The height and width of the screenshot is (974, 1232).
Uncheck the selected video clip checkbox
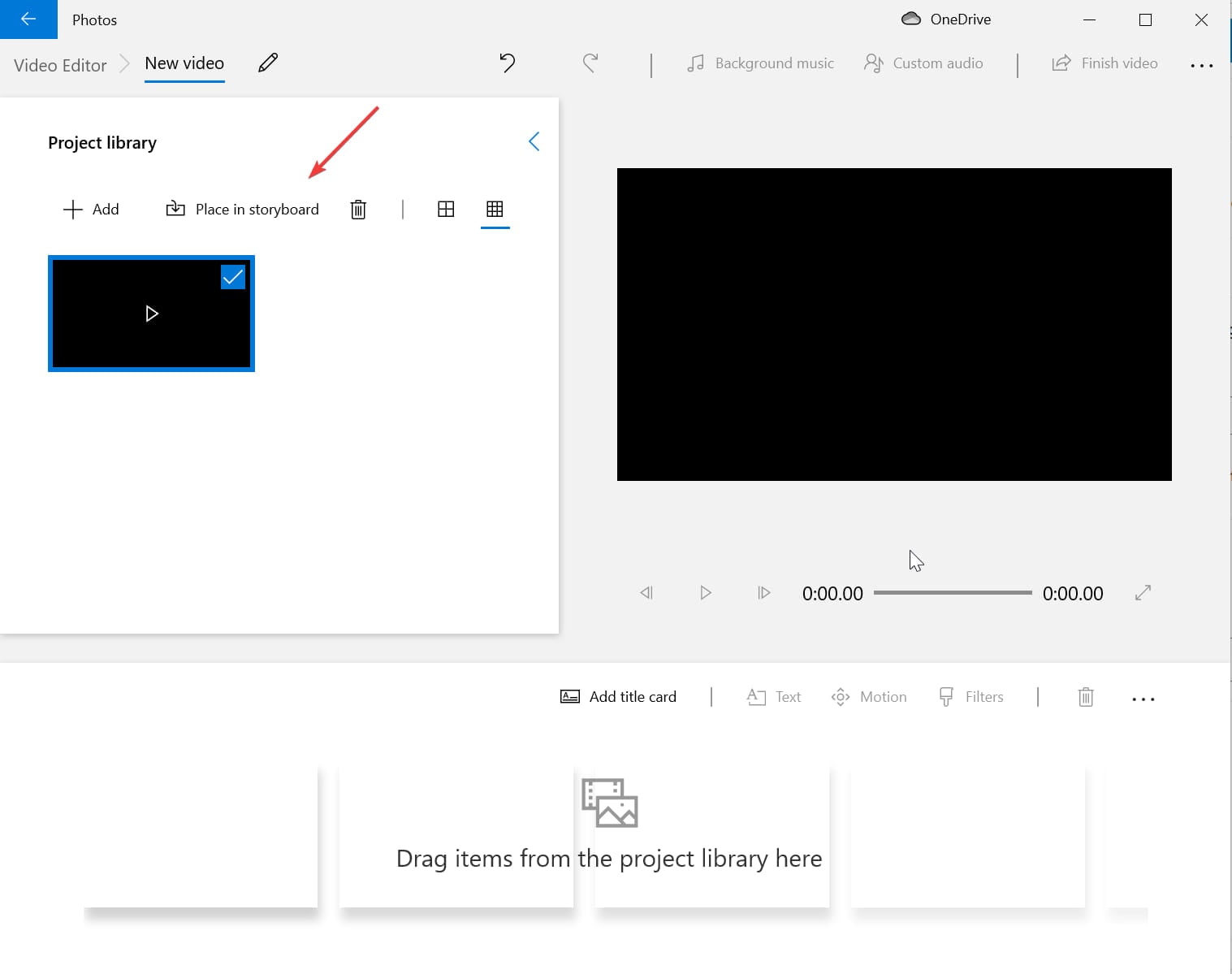coord(233,277)
